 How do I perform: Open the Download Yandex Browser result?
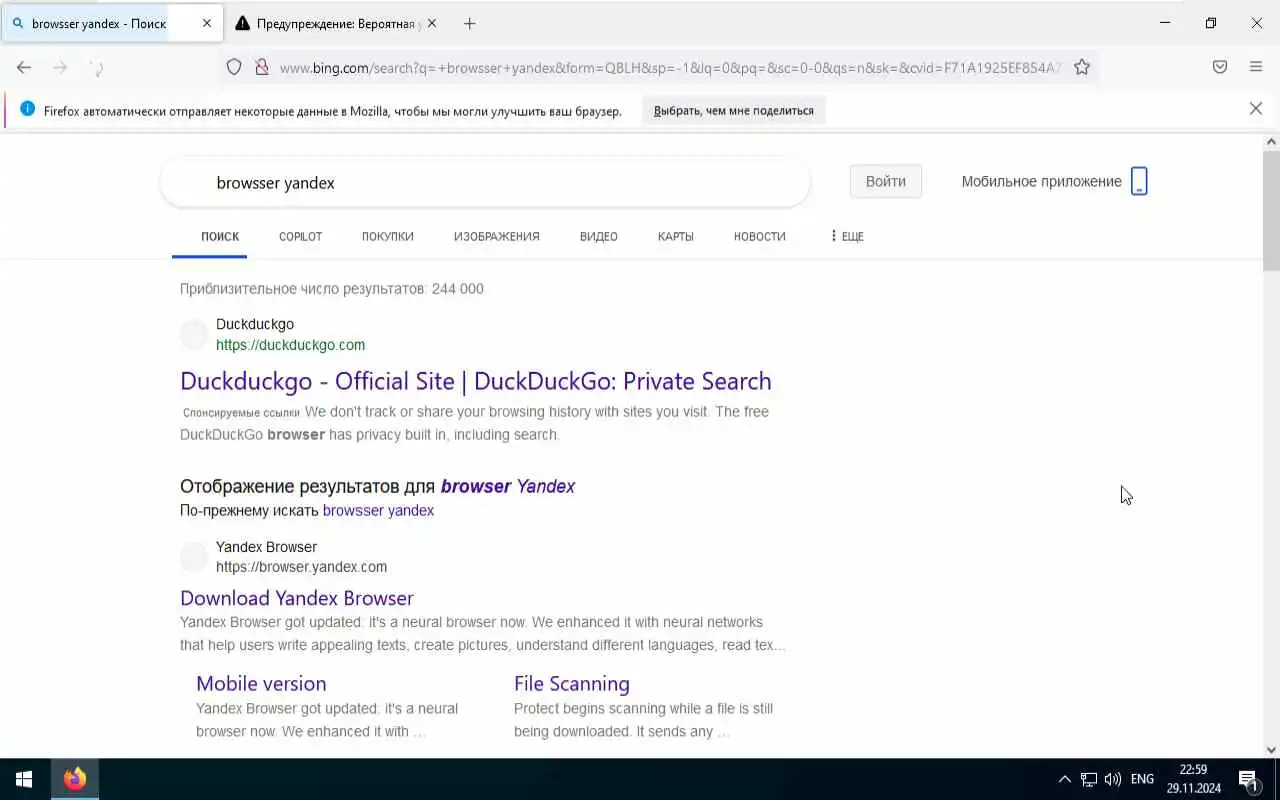297,598
